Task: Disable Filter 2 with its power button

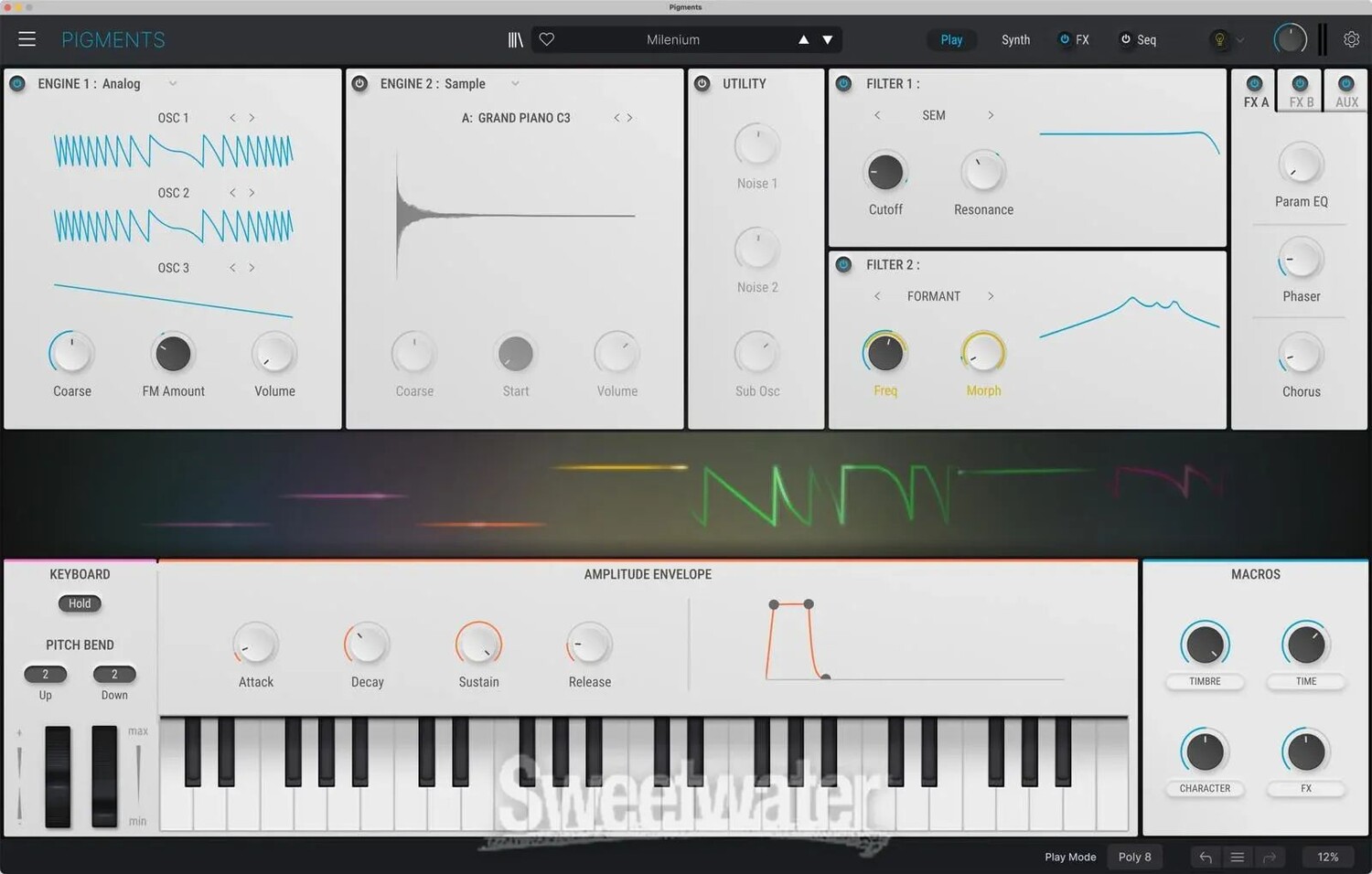Action: [x=843, y=264]
